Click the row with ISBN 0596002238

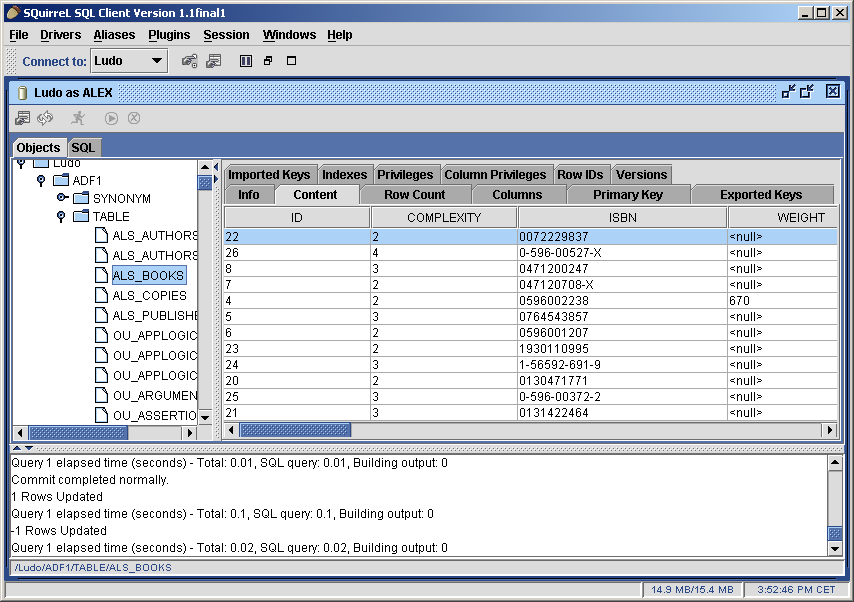(x=553, y=300)
